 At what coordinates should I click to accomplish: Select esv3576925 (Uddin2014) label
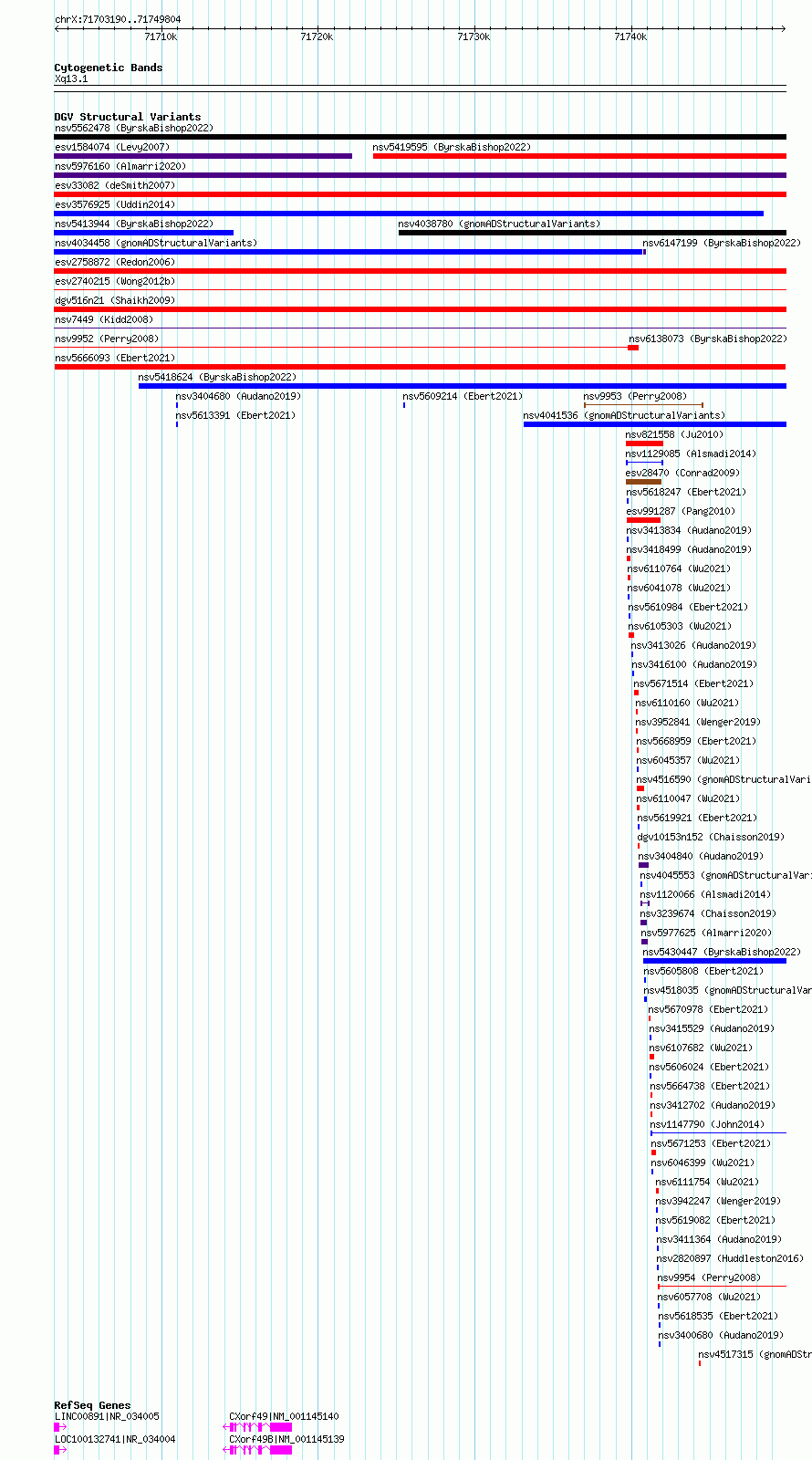click(x=115, y=204)
